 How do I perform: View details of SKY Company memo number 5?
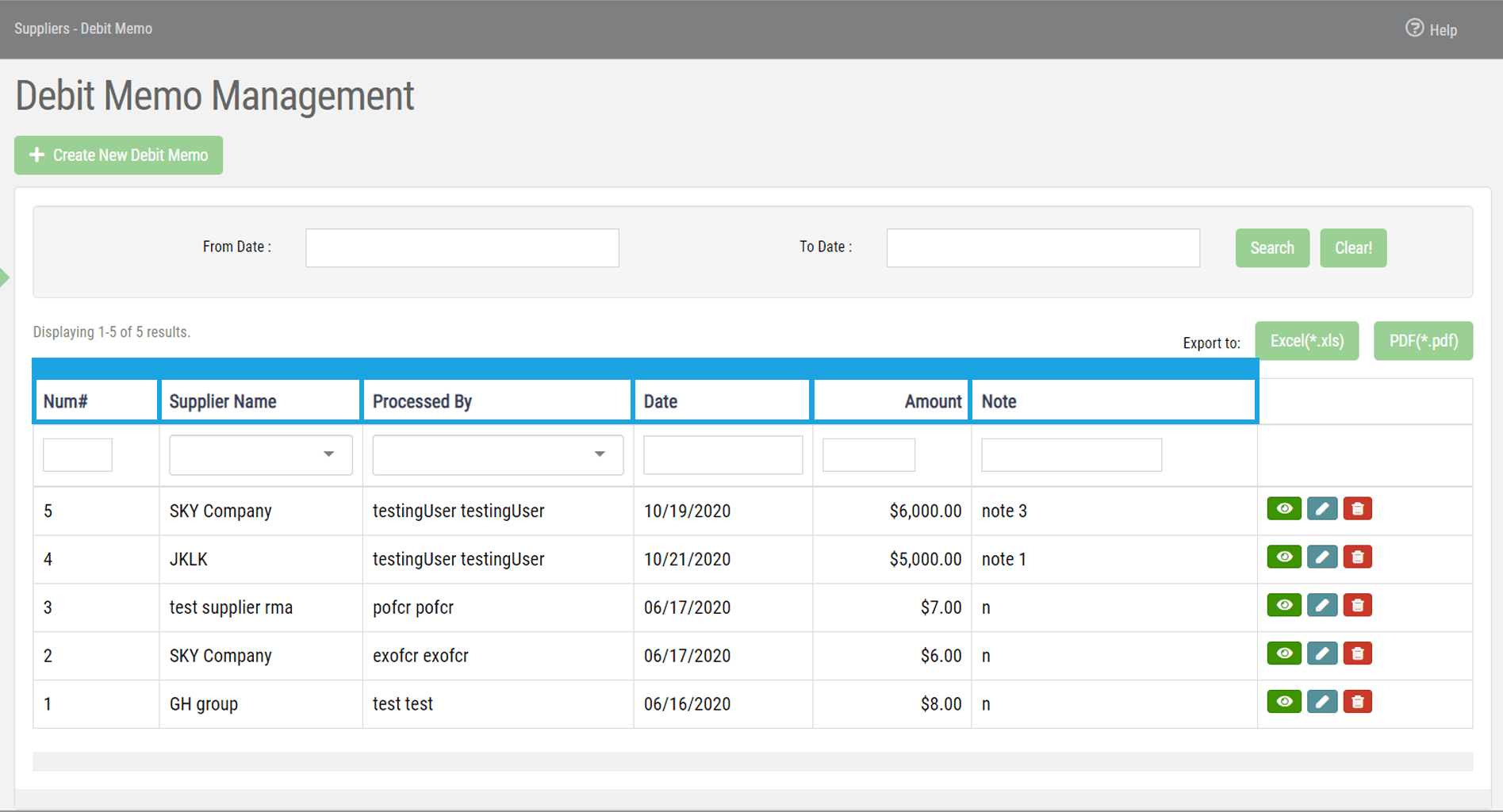coord(1284,508)
